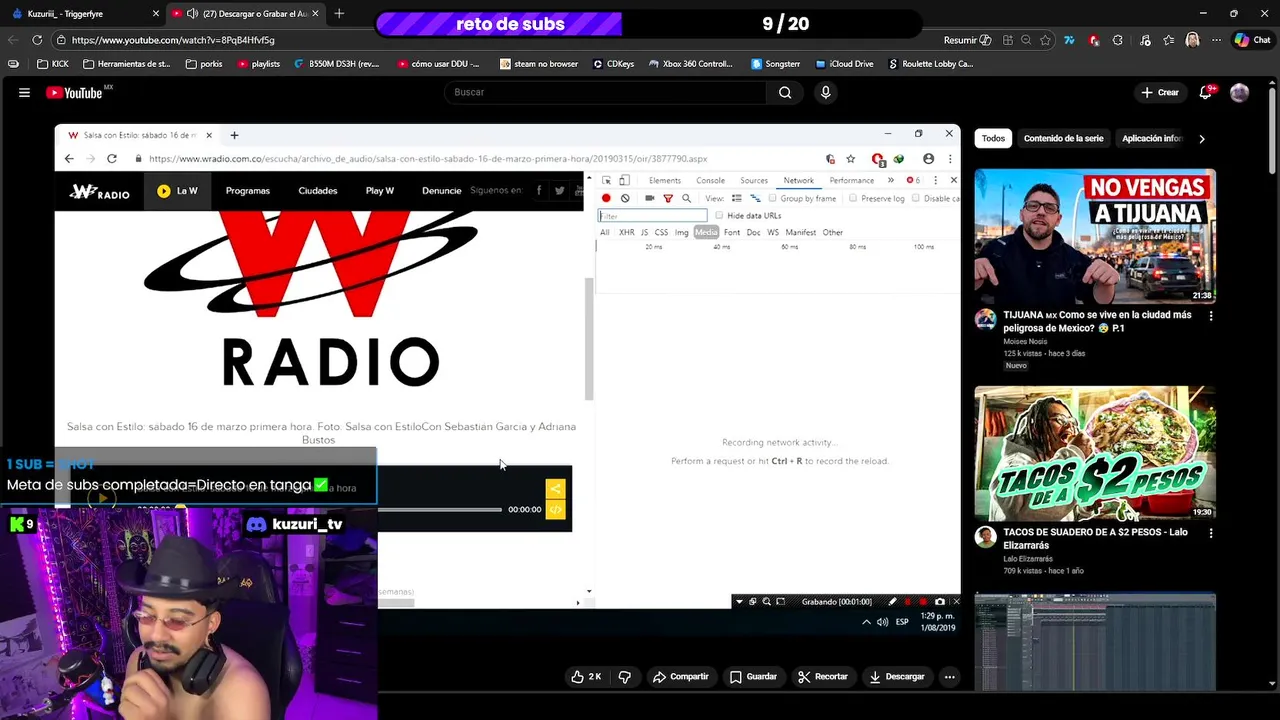Open the YouTube account avatar menu
This screenshot has width=1280, height=720.
point(1240,92)
